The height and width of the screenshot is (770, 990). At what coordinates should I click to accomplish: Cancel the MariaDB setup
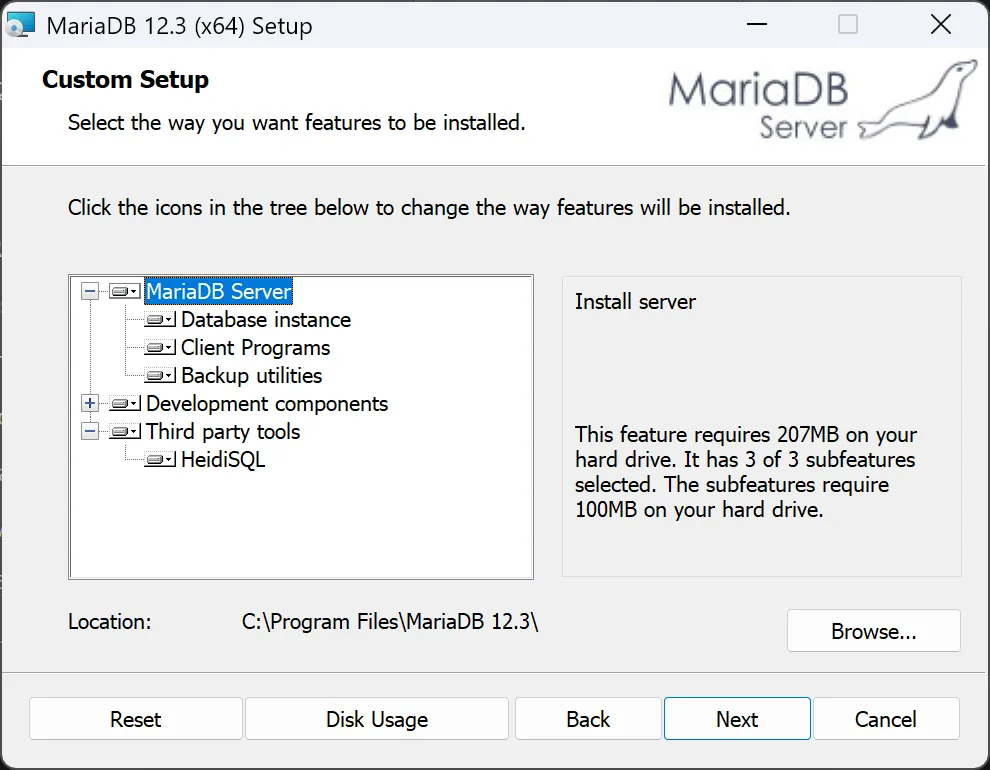coord(886,719)
